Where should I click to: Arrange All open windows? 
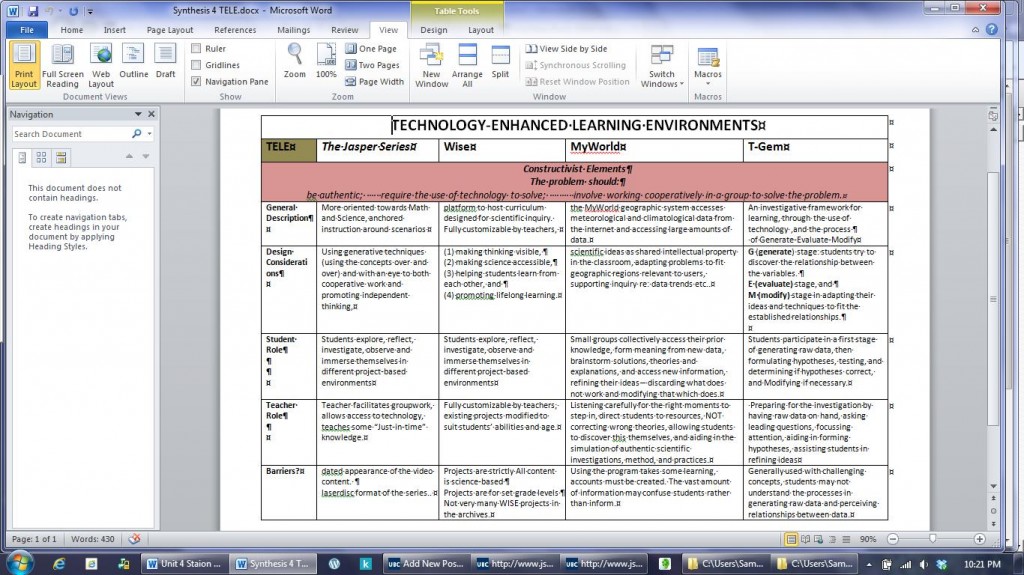coord(467,65)
